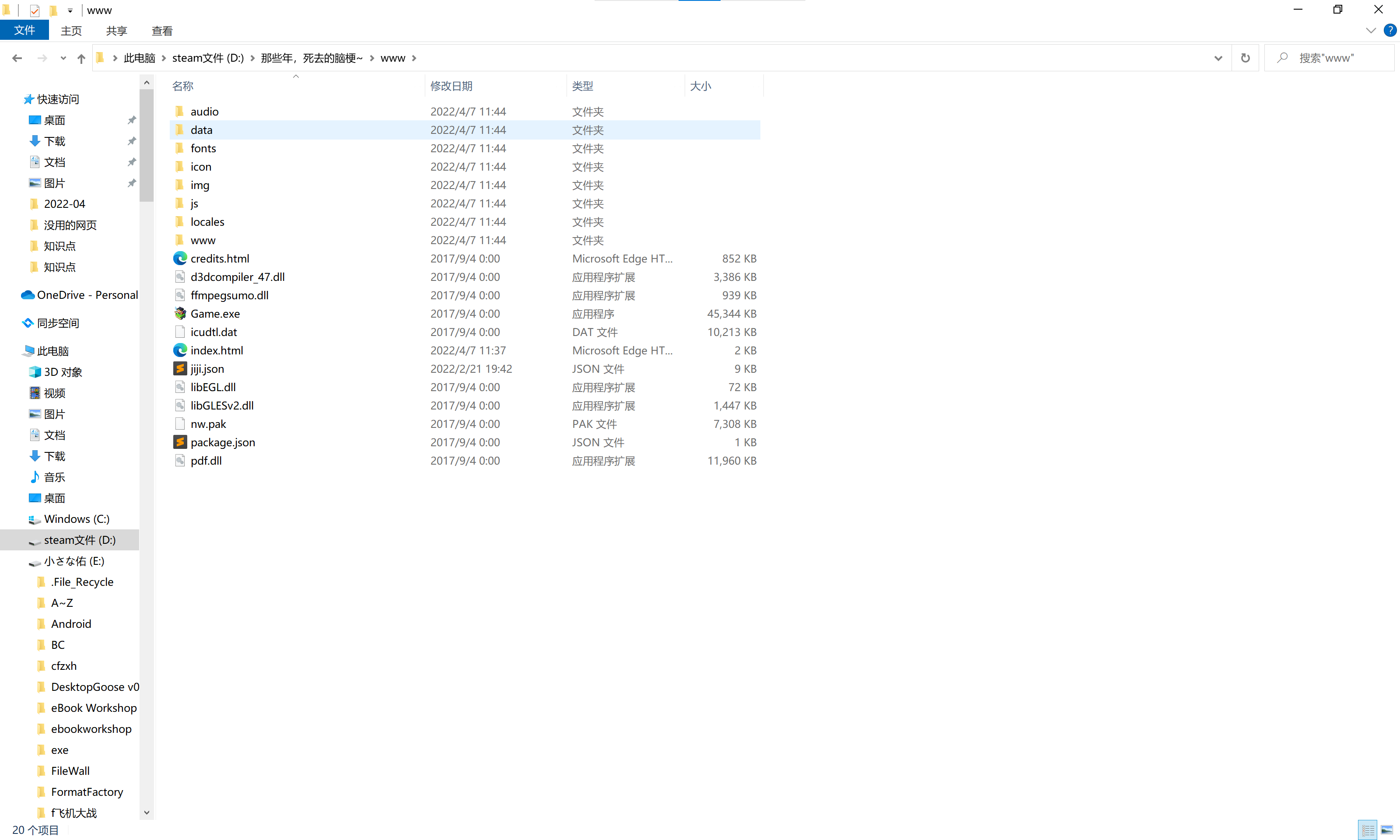Expand the recent locations dropdown arrow
This screenshot has height=840, width=1400.
point(63,58)
